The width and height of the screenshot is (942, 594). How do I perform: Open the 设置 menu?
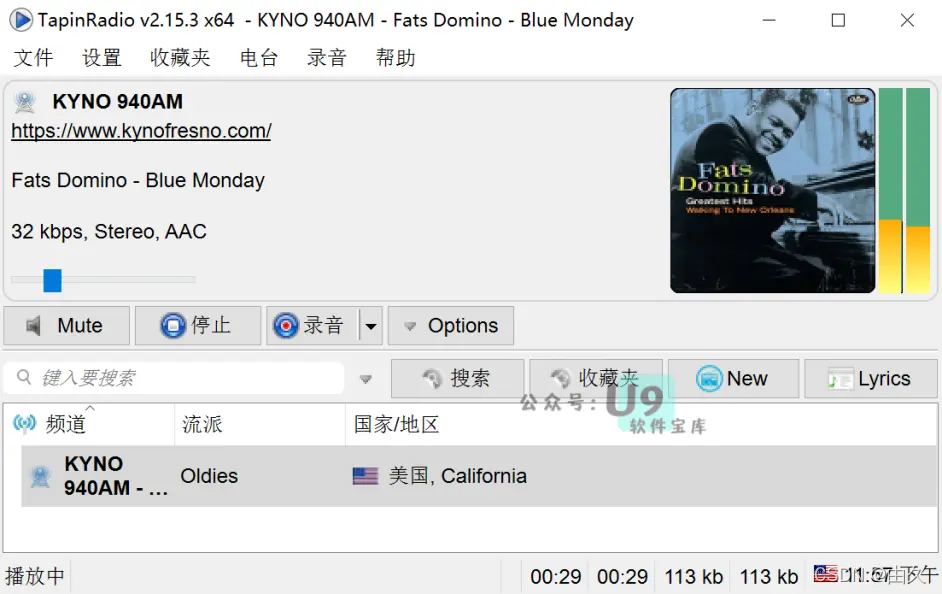(x=102, y=58)
